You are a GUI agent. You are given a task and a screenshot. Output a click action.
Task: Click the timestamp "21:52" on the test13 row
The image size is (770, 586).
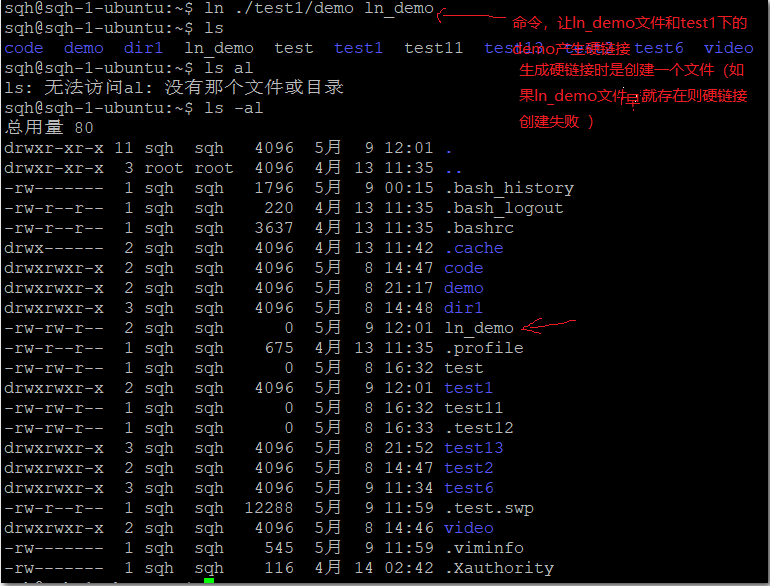pyautogui.click(x=409, y=448)
